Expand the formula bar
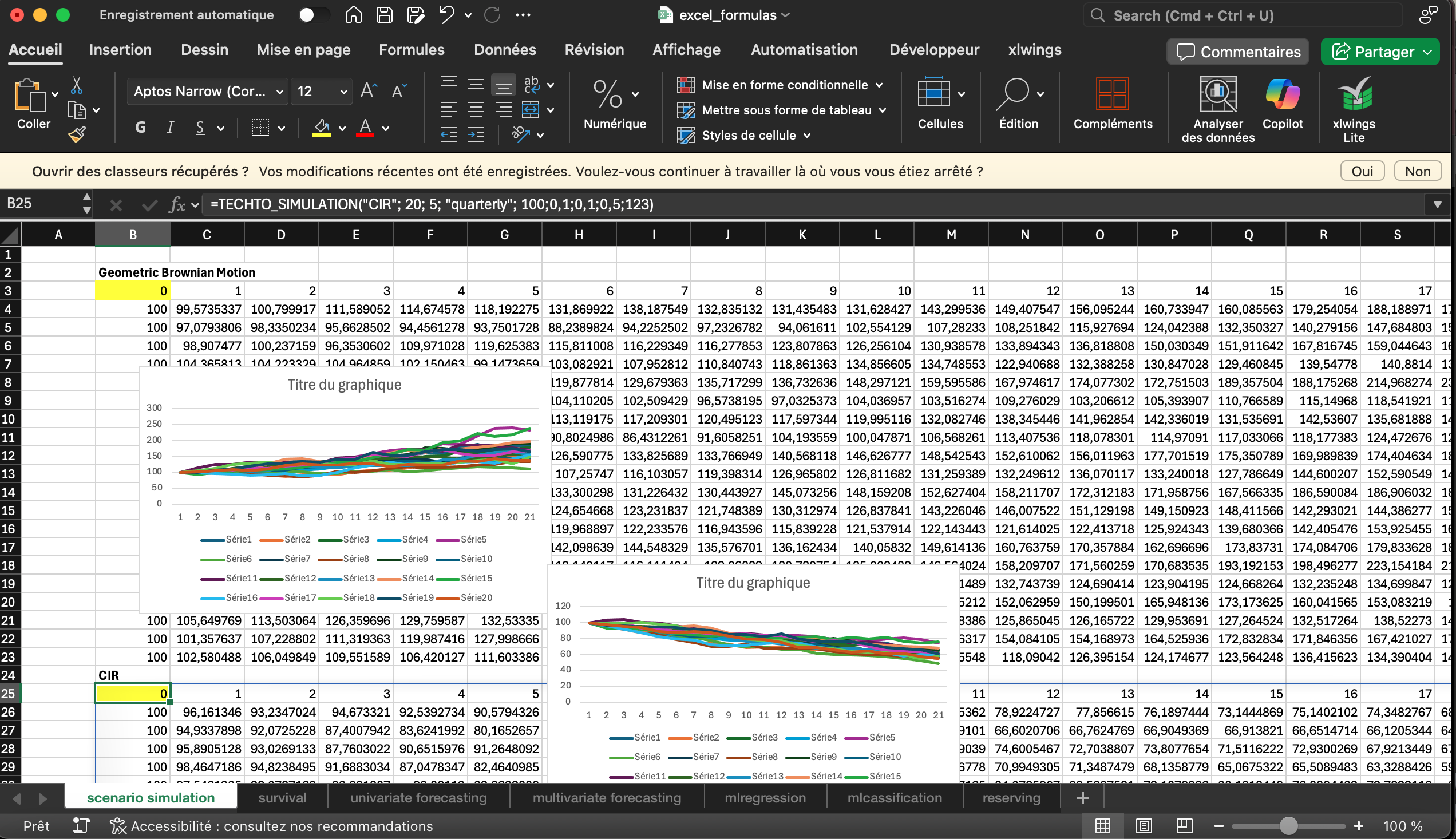1456x839 pixels. point(1437,204)
